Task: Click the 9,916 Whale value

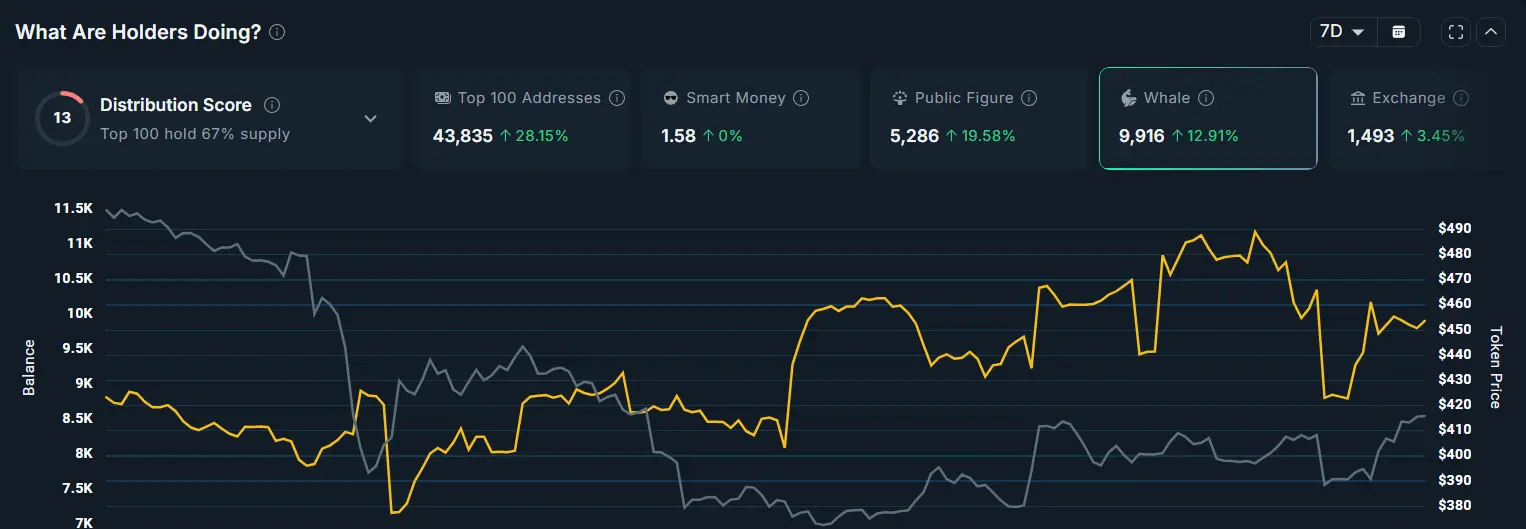Action: coord(1142,135)
